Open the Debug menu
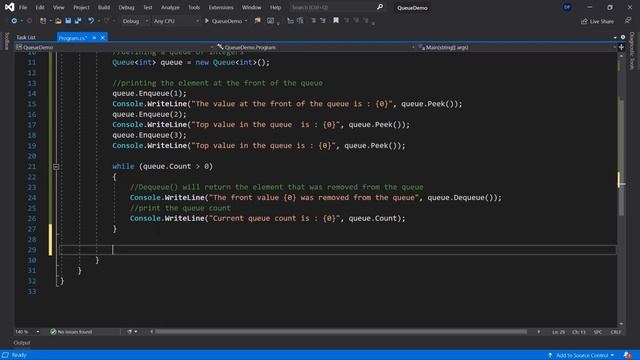 coord(126,7)
